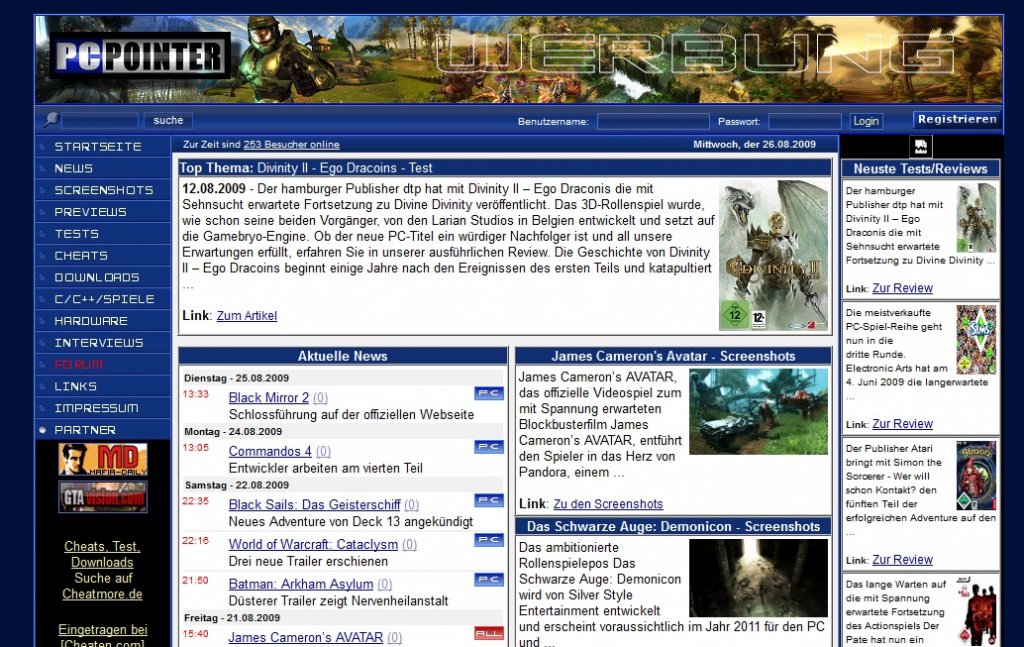The height and width of the screenshot is (647, 1024).
Task: Click the ALL platform badge beside James Cameron's AVATAR
Action: (x=488, y=634)
